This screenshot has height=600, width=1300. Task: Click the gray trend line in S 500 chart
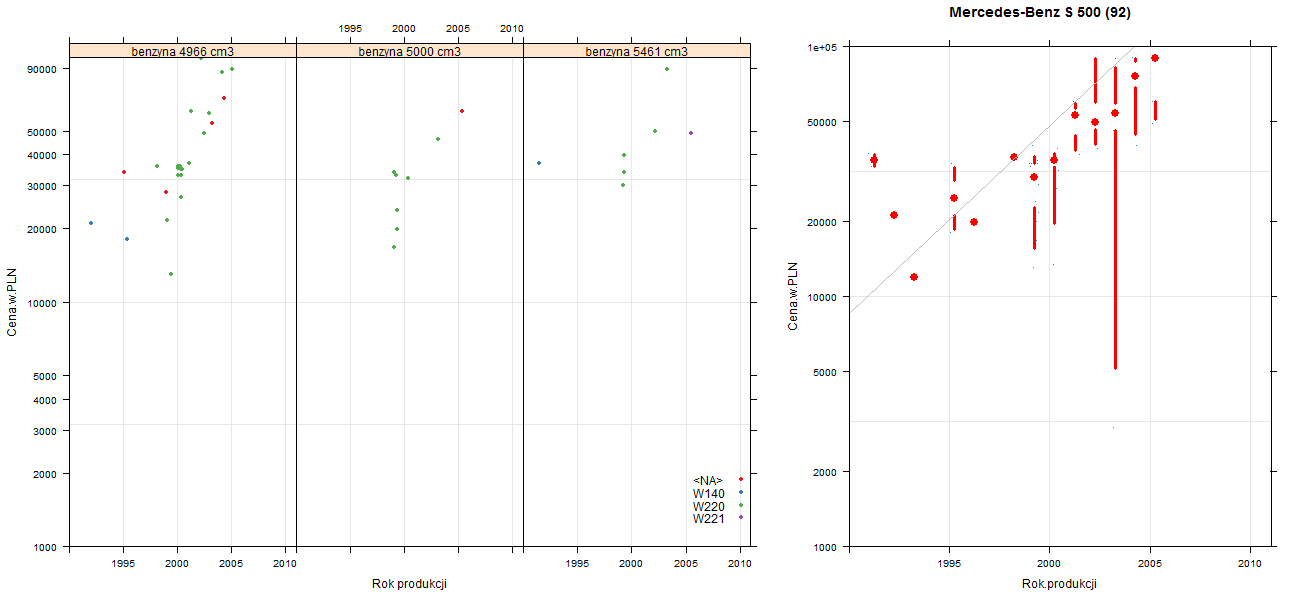992,180
